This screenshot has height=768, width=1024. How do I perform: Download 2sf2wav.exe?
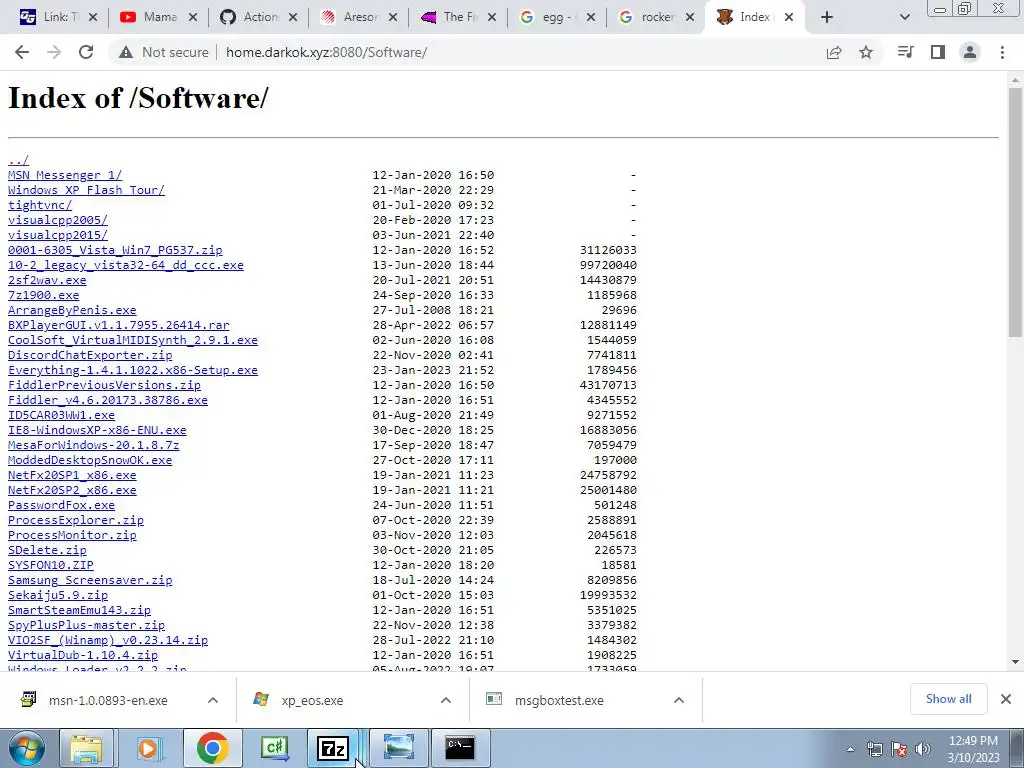47,280
